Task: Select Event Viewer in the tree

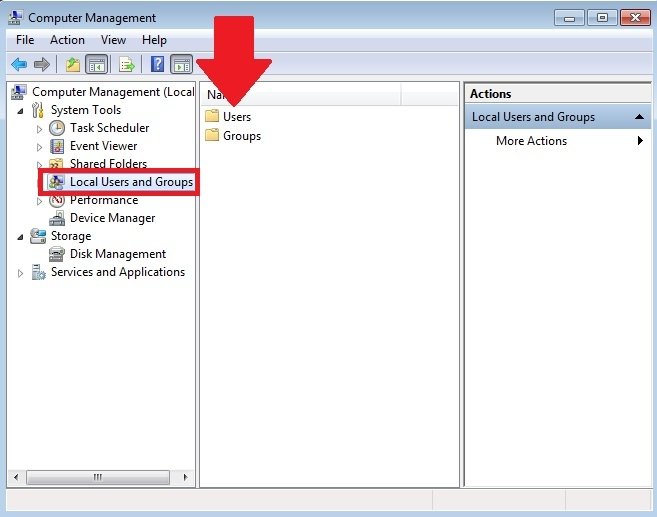Action: pos(103,146)
